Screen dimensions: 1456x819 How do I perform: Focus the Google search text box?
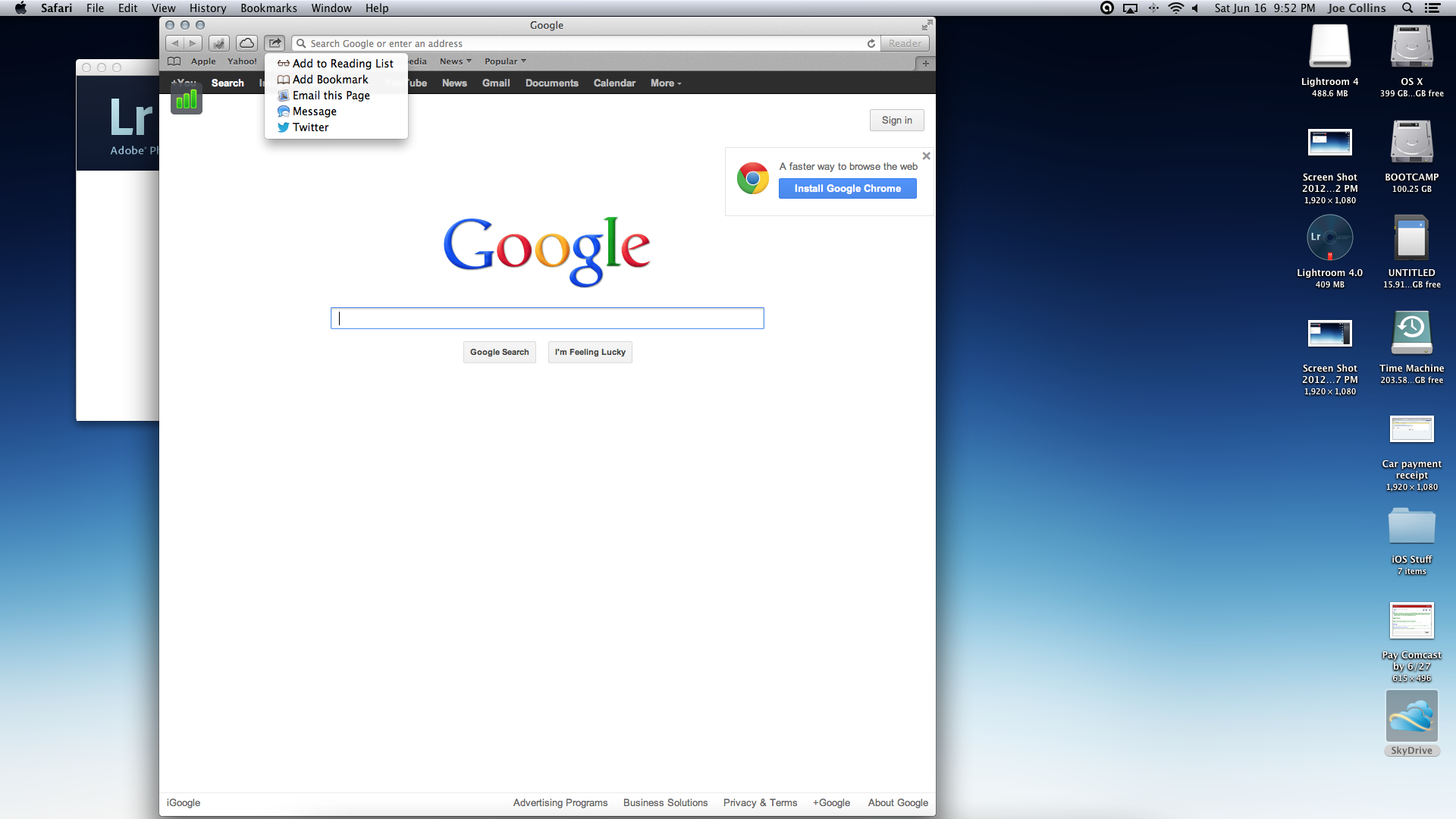tap(547, 318)
